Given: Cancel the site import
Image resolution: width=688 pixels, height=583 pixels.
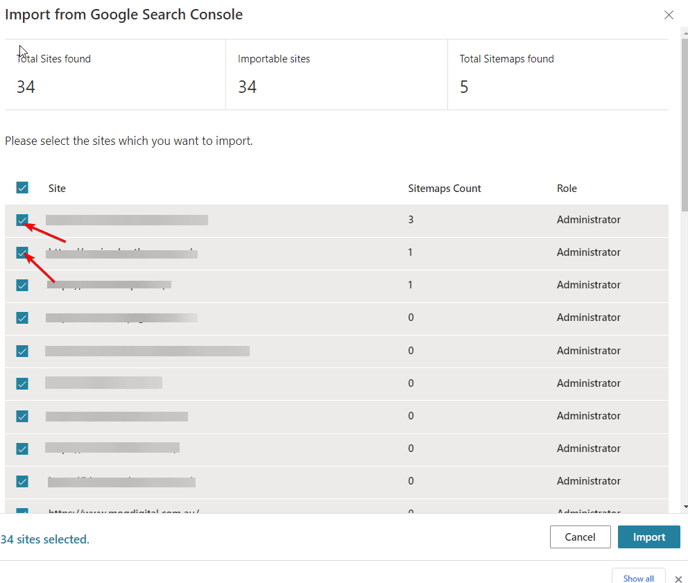Looking at the screenshot, I should [x=580, y=537].
